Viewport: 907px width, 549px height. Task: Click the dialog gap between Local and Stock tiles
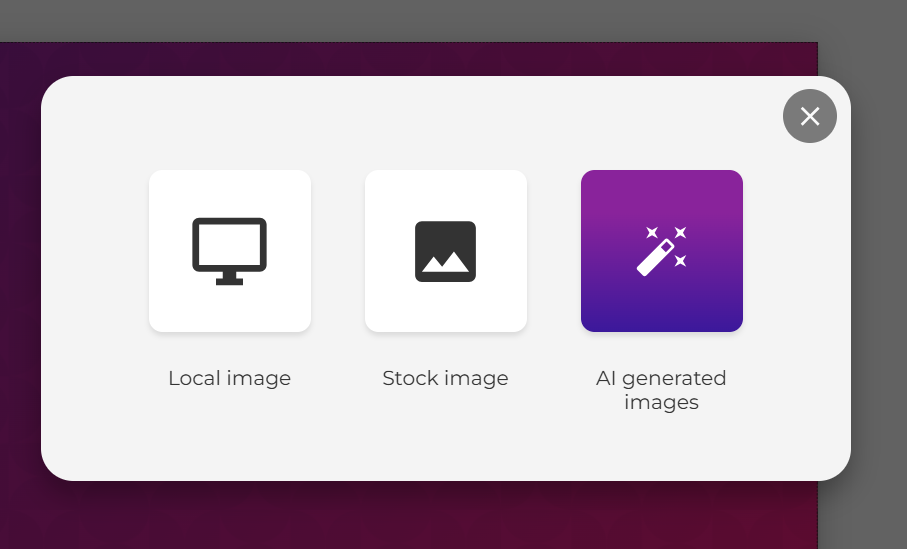click(338, 250)
